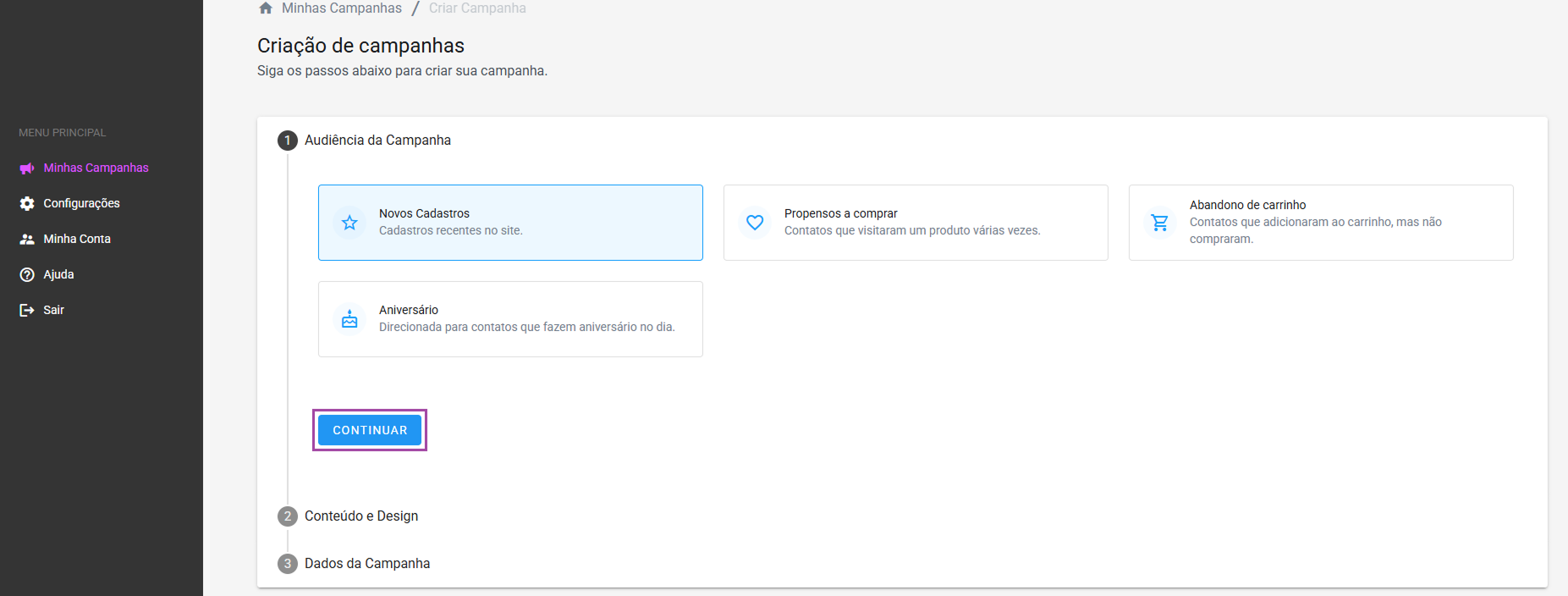Select the Novos Cadastros audience card
1568x596 pixels.
[x=510, y=223]
